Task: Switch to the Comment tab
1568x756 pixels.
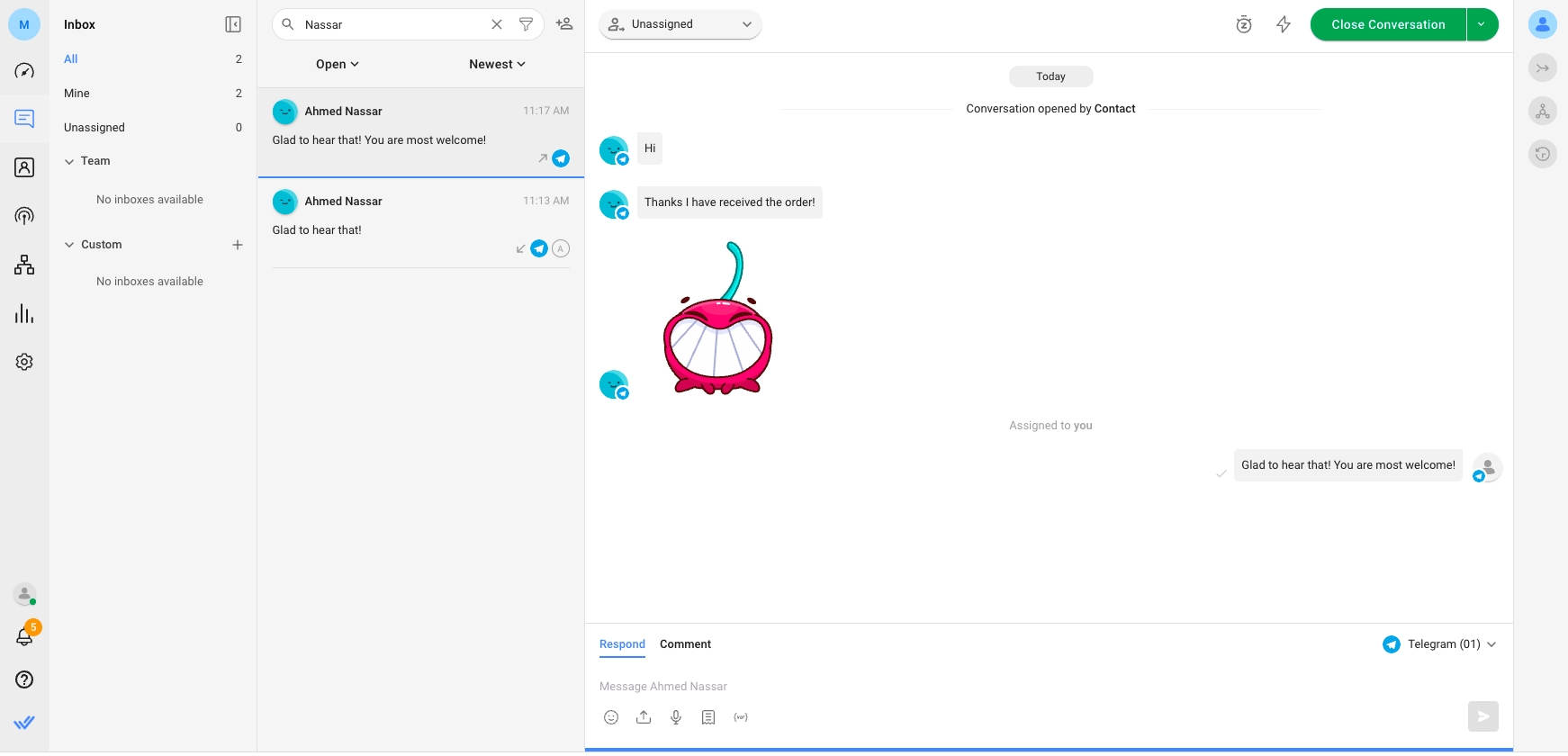Action: coord(685,644)
